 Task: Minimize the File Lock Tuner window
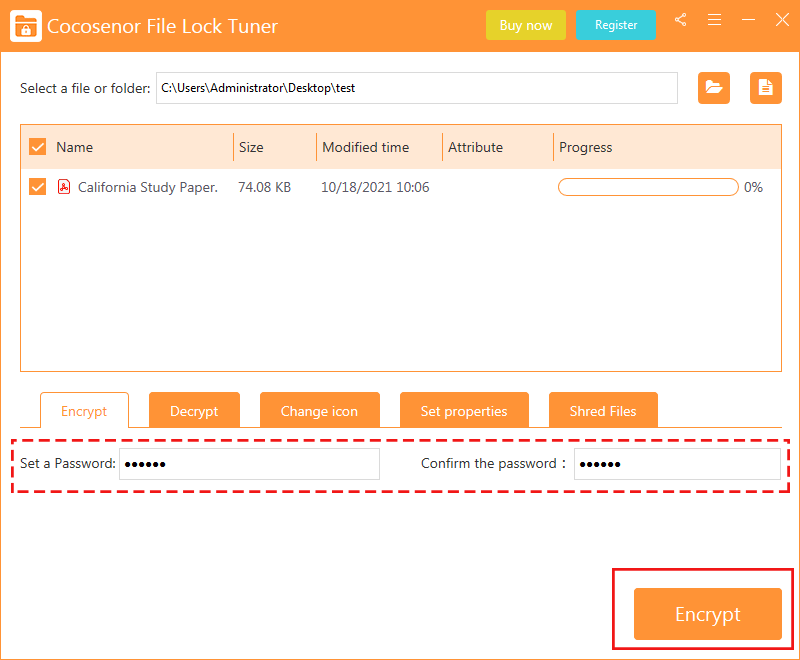point(748,20)
